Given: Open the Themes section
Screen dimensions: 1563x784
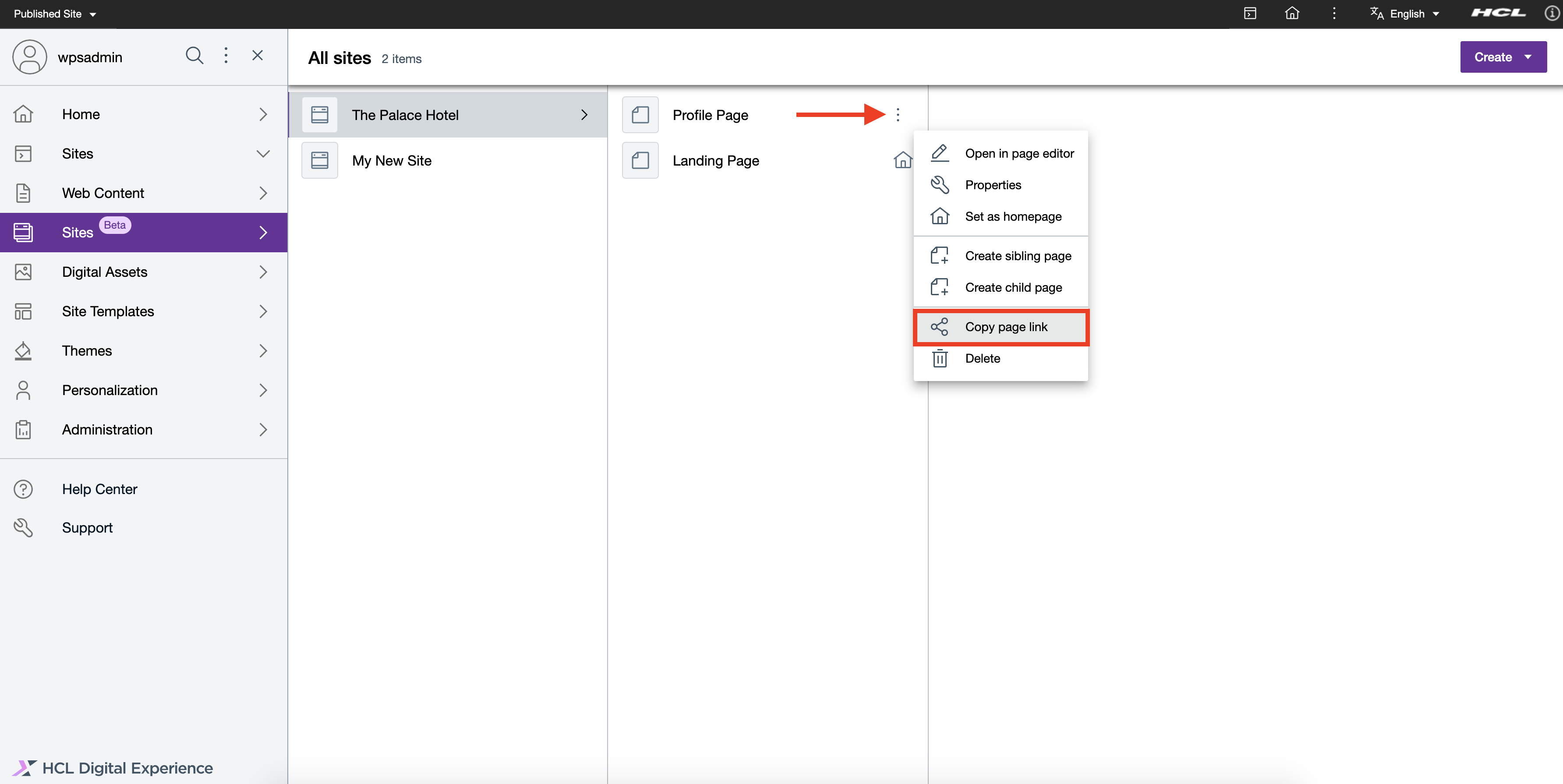Looking at the screenshot, I should click(x=87, y=351).
